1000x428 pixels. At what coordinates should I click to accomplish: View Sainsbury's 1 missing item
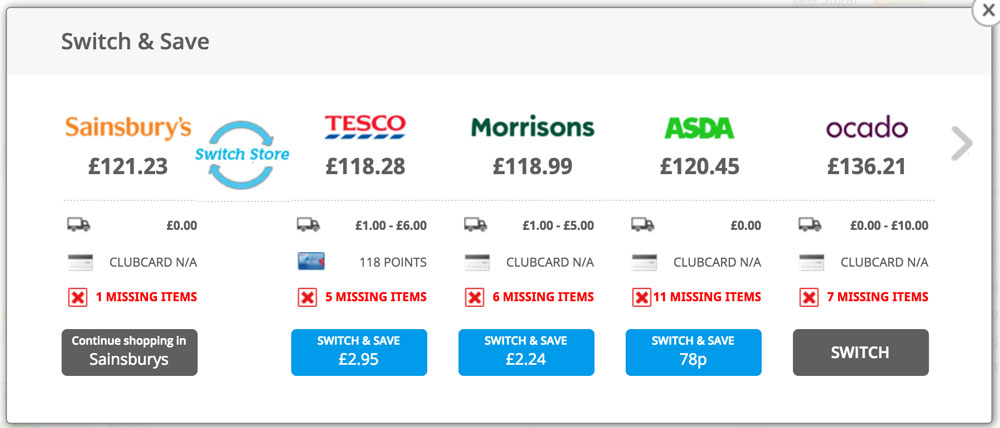tap(146, 297)
